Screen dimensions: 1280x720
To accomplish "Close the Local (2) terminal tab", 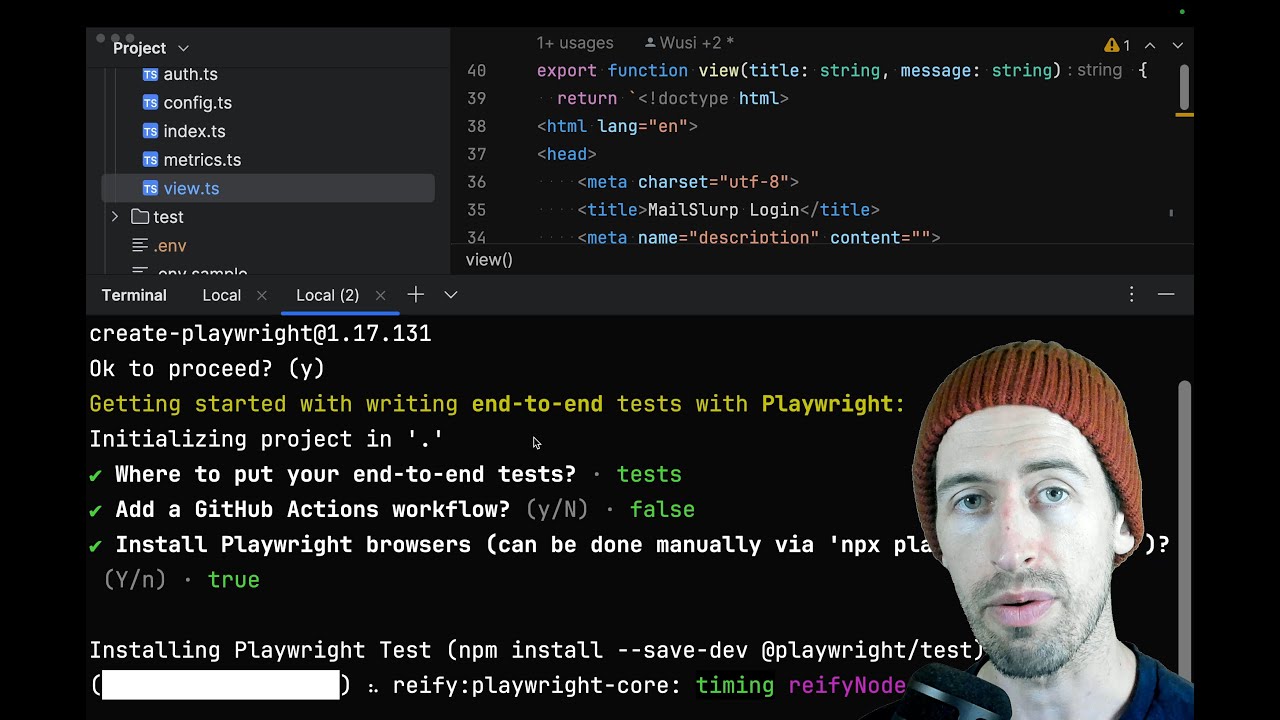I will pyautogui.click(x=380, y=295).
